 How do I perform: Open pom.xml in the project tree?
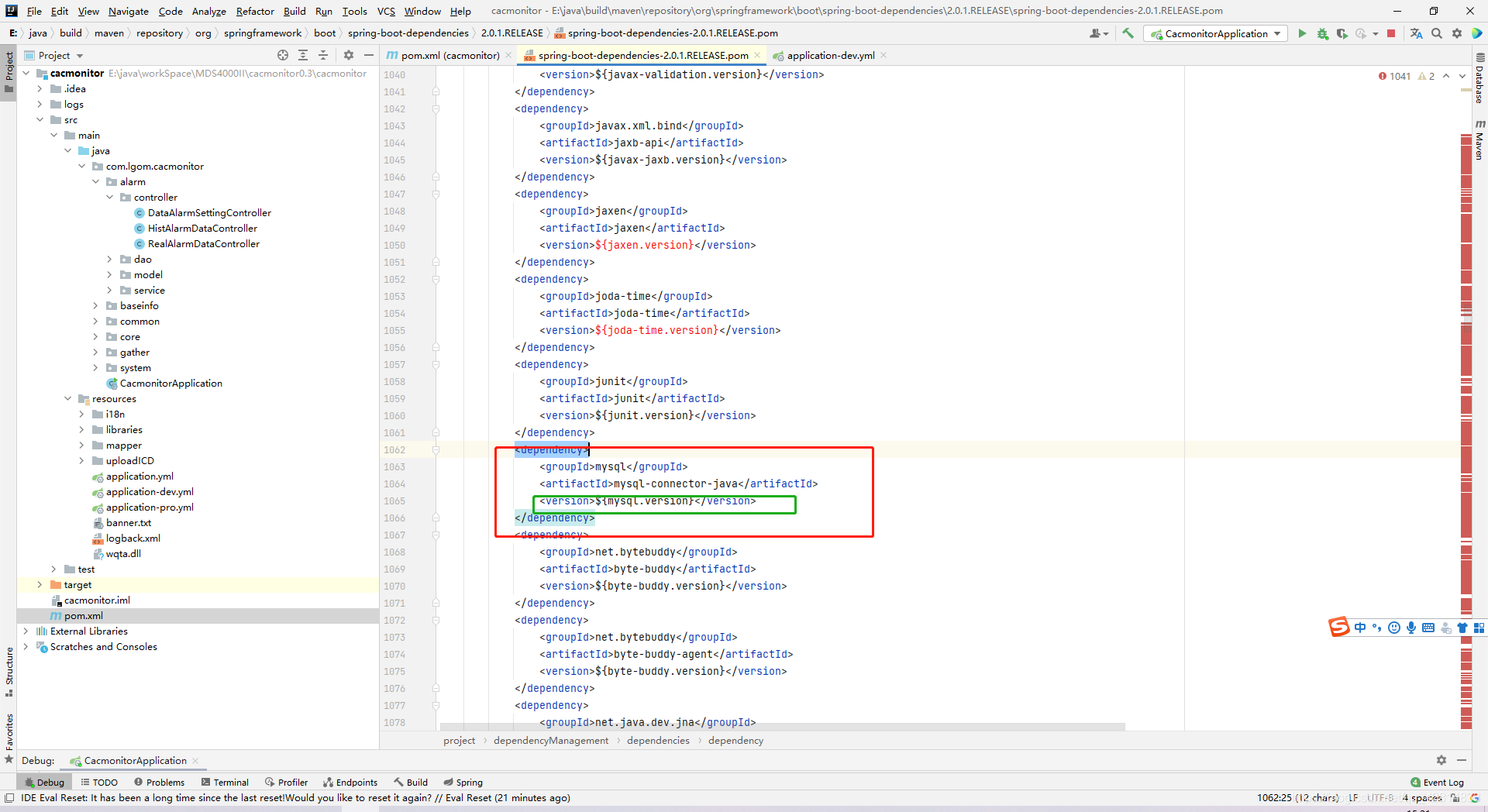coord(83,616)
